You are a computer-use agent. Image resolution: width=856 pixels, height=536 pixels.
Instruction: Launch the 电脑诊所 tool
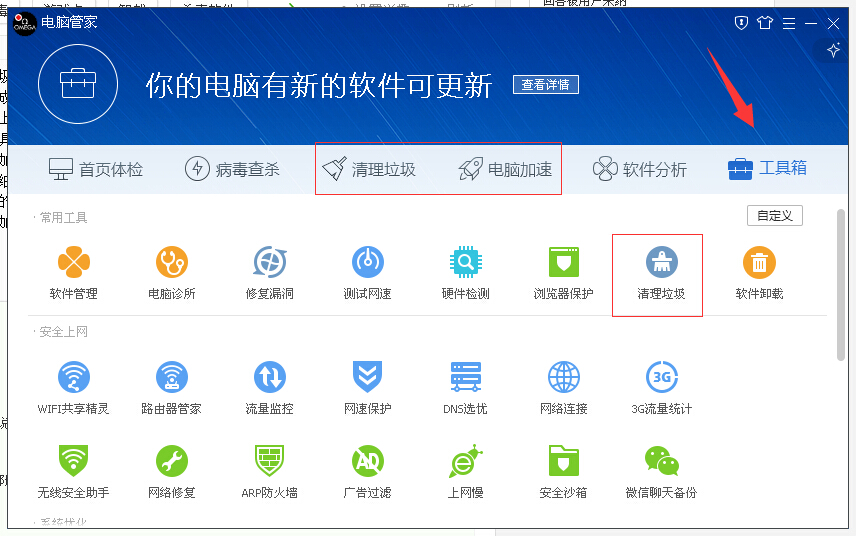tap(171, 273)
